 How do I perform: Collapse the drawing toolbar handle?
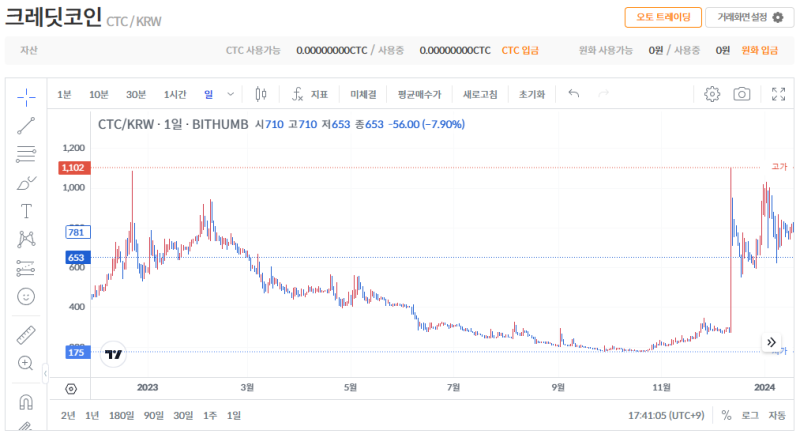click(x=45, y=374)
